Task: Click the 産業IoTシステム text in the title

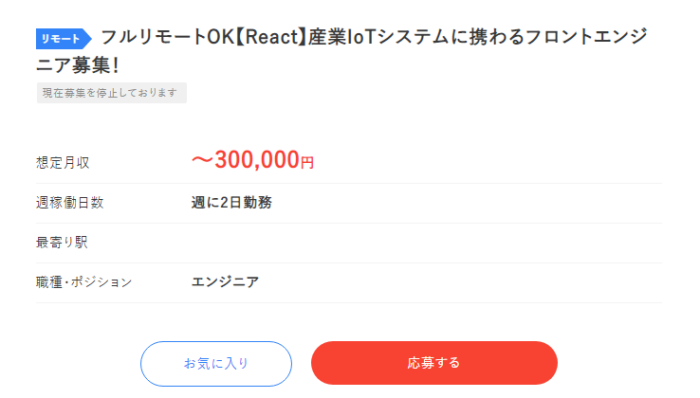Action: pyautogui.click(x=378, y=37)
